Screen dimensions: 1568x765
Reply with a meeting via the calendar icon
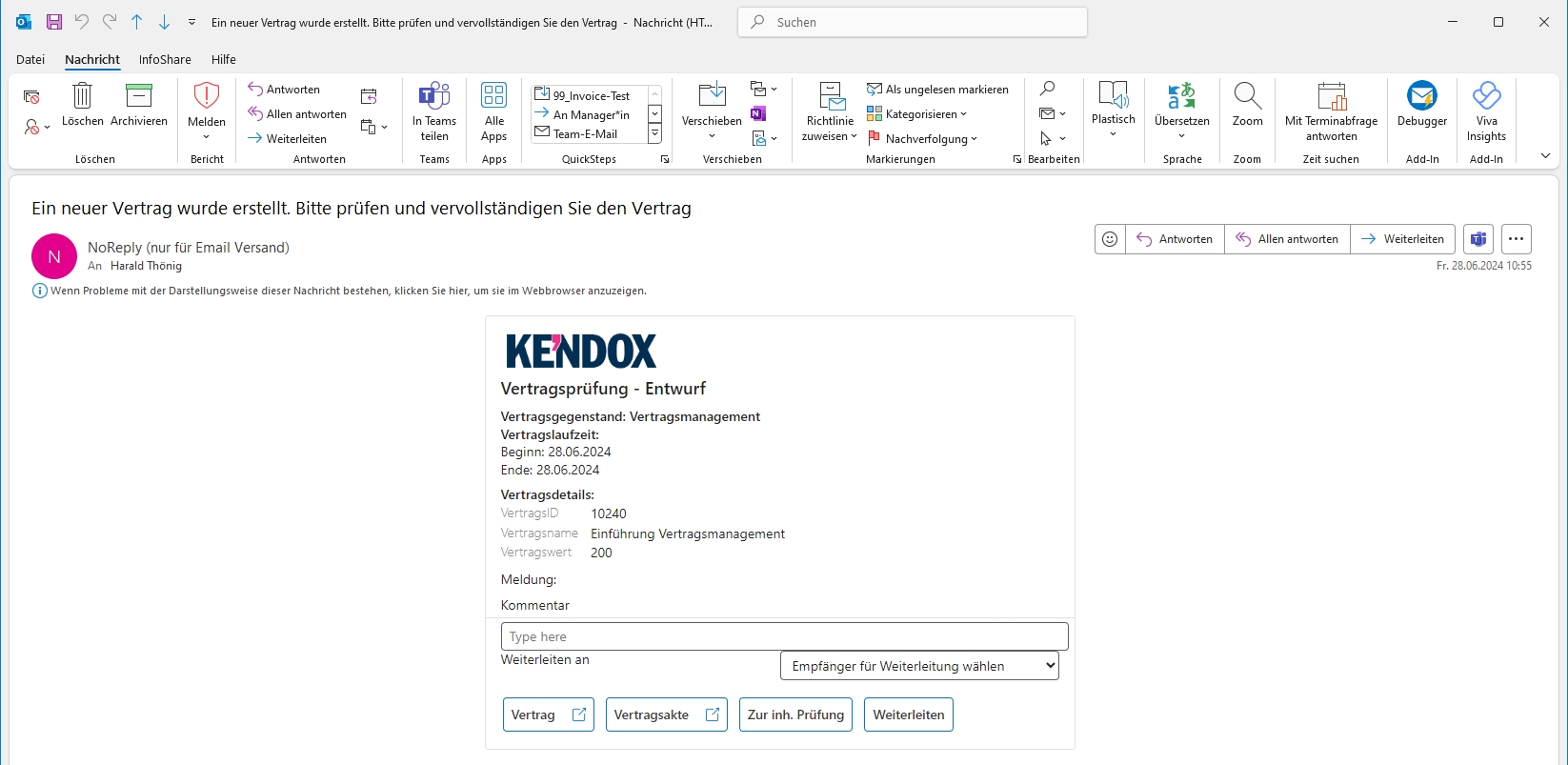tap(369, 96)
